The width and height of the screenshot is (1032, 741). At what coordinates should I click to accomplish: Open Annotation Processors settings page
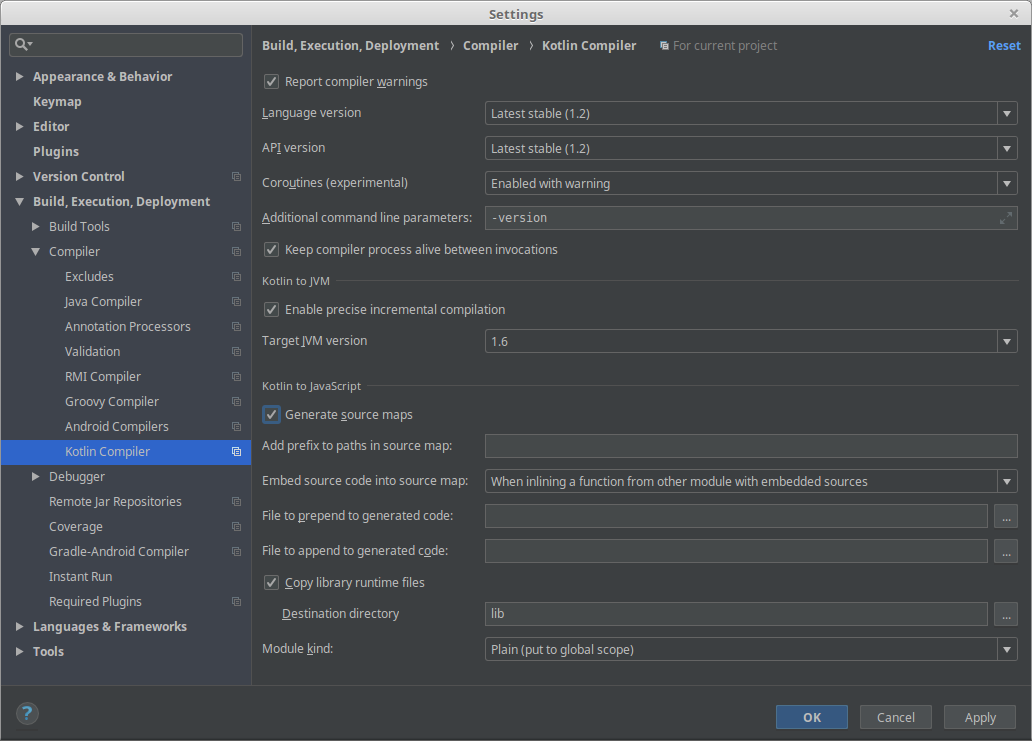[x=128, y=326]
